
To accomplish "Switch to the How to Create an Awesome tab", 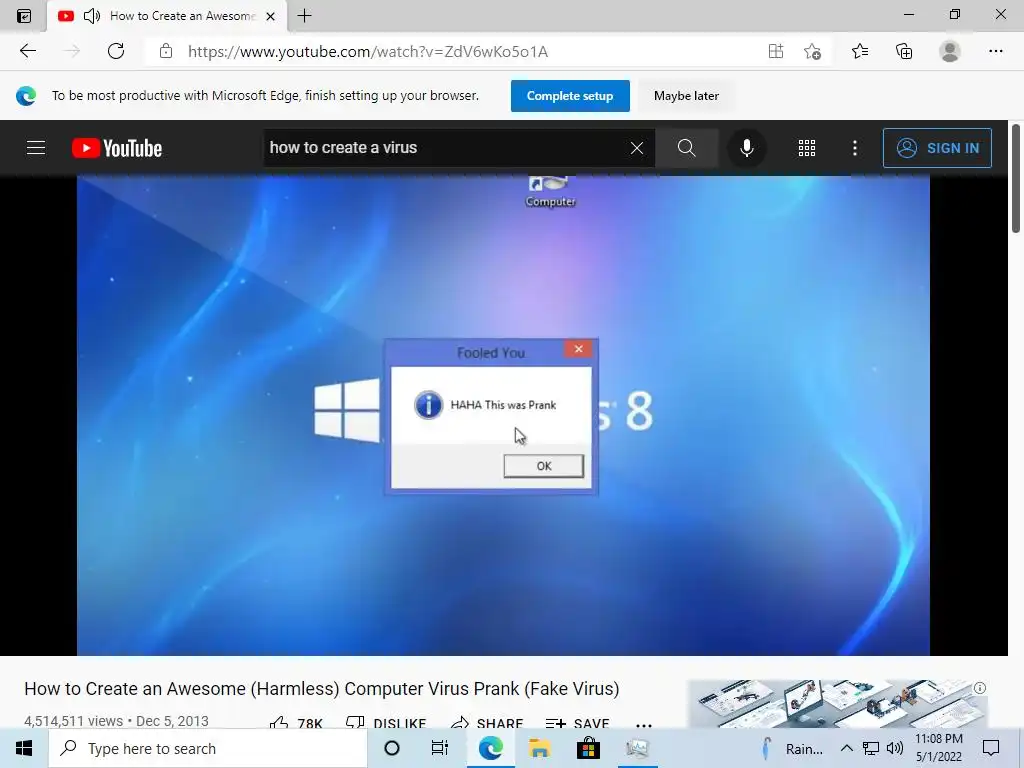I will click(167, 16).
